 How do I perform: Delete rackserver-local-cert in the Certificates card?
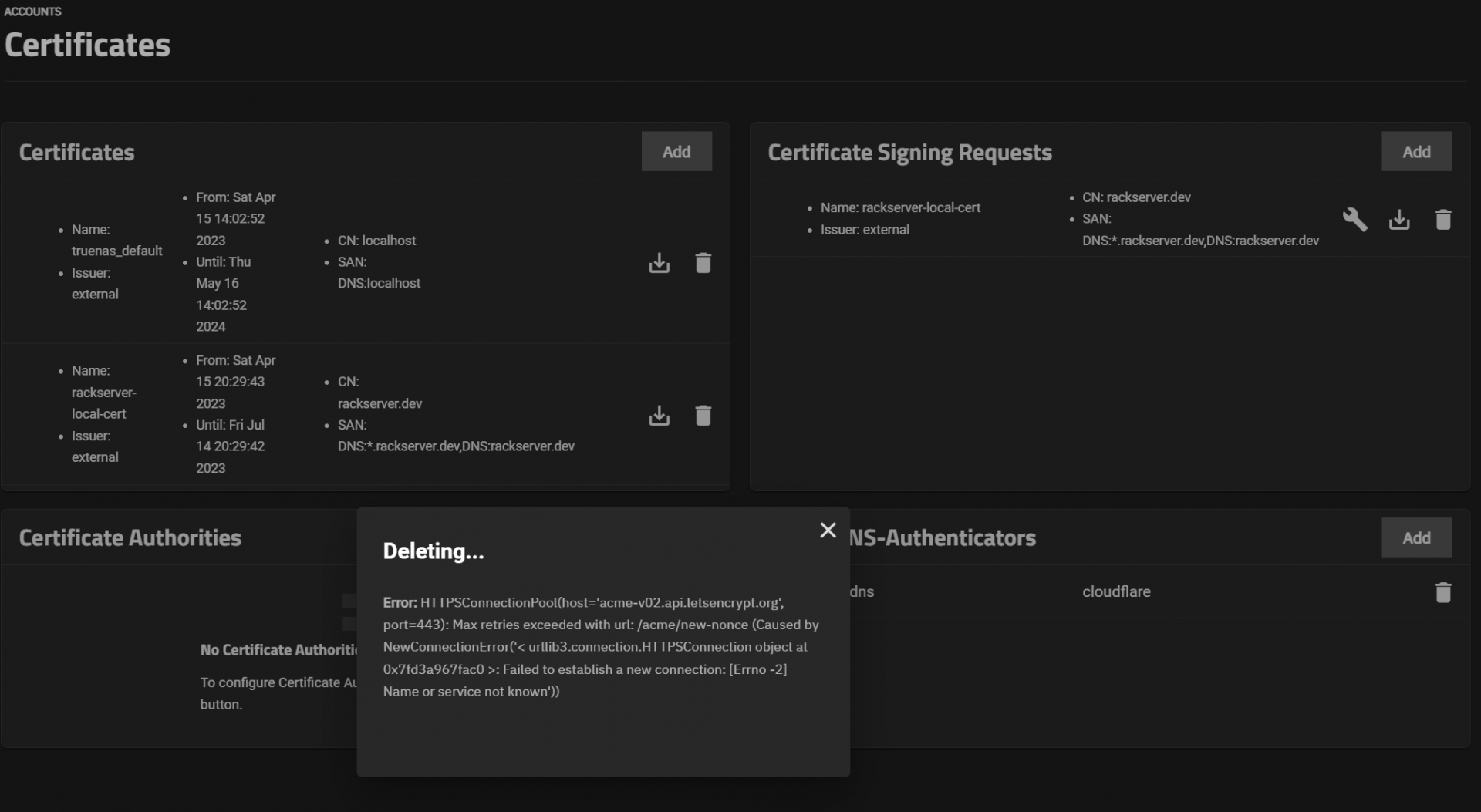click(x=703, y=416)
